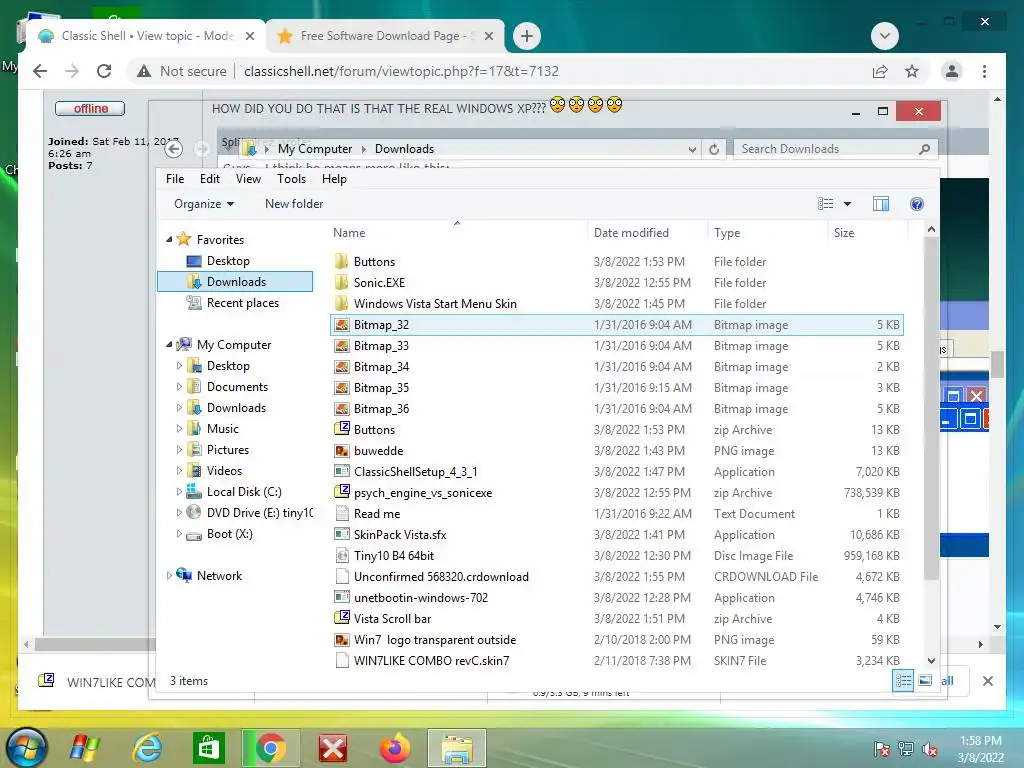
Task: Expand Music in navigation tree
Action: (x=179, y=428)
